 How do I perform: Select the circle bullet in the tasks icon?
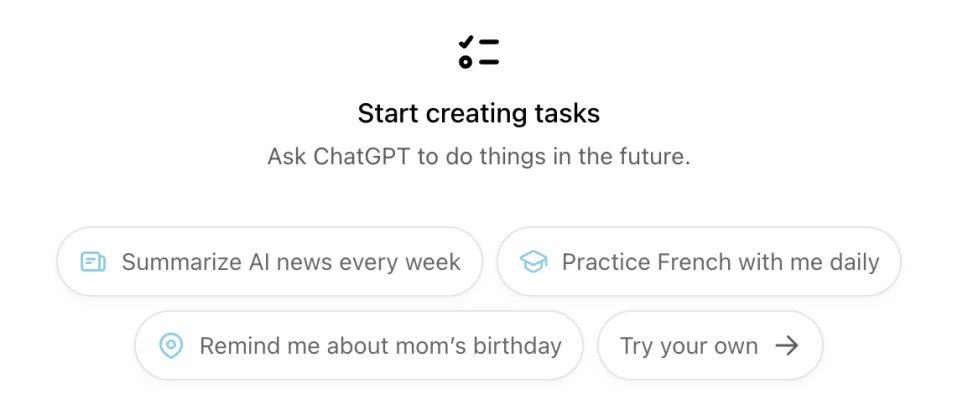pos(465,61)
